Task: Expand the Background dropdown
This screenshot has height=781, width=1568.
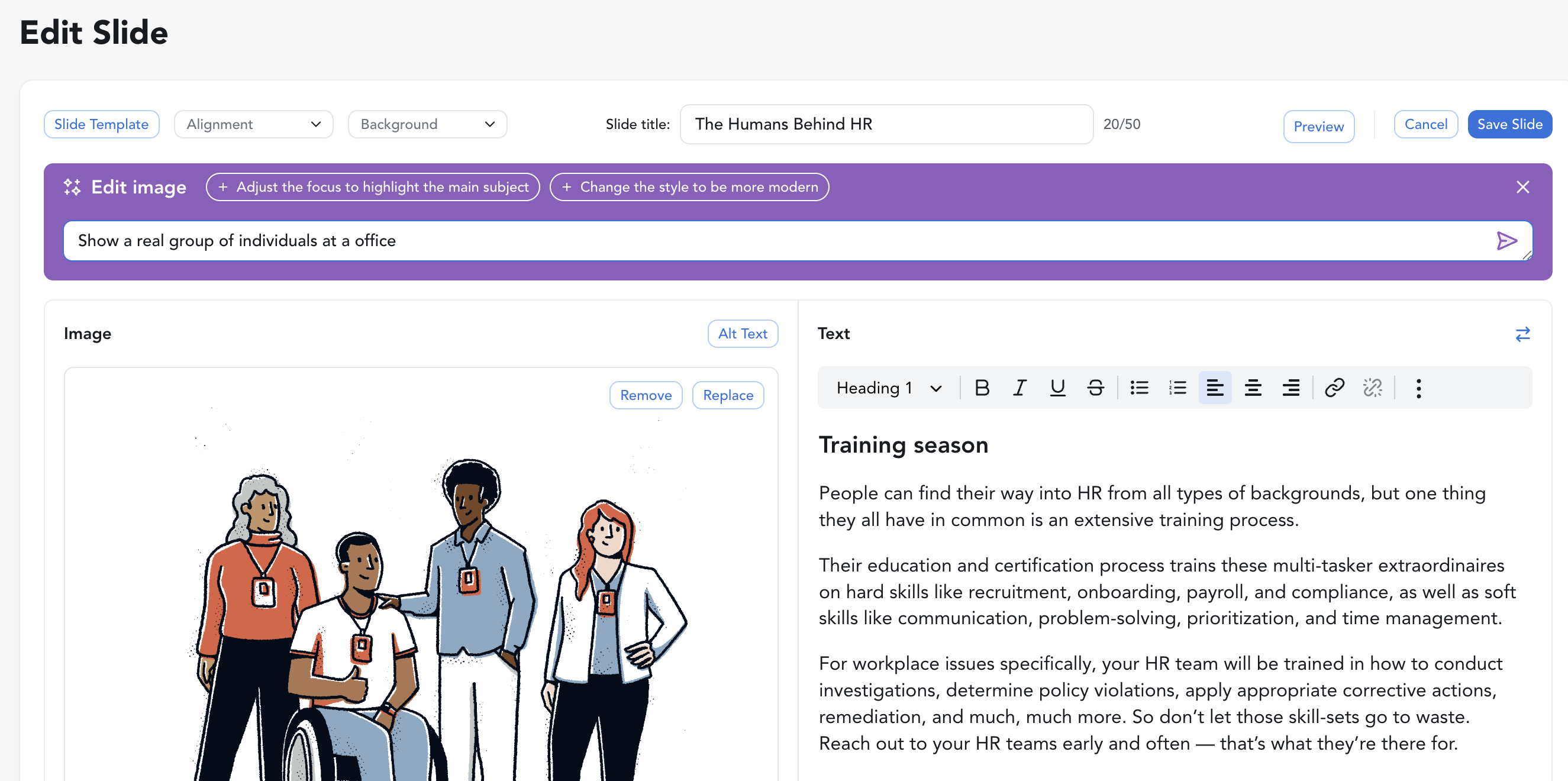Action: 427,124
